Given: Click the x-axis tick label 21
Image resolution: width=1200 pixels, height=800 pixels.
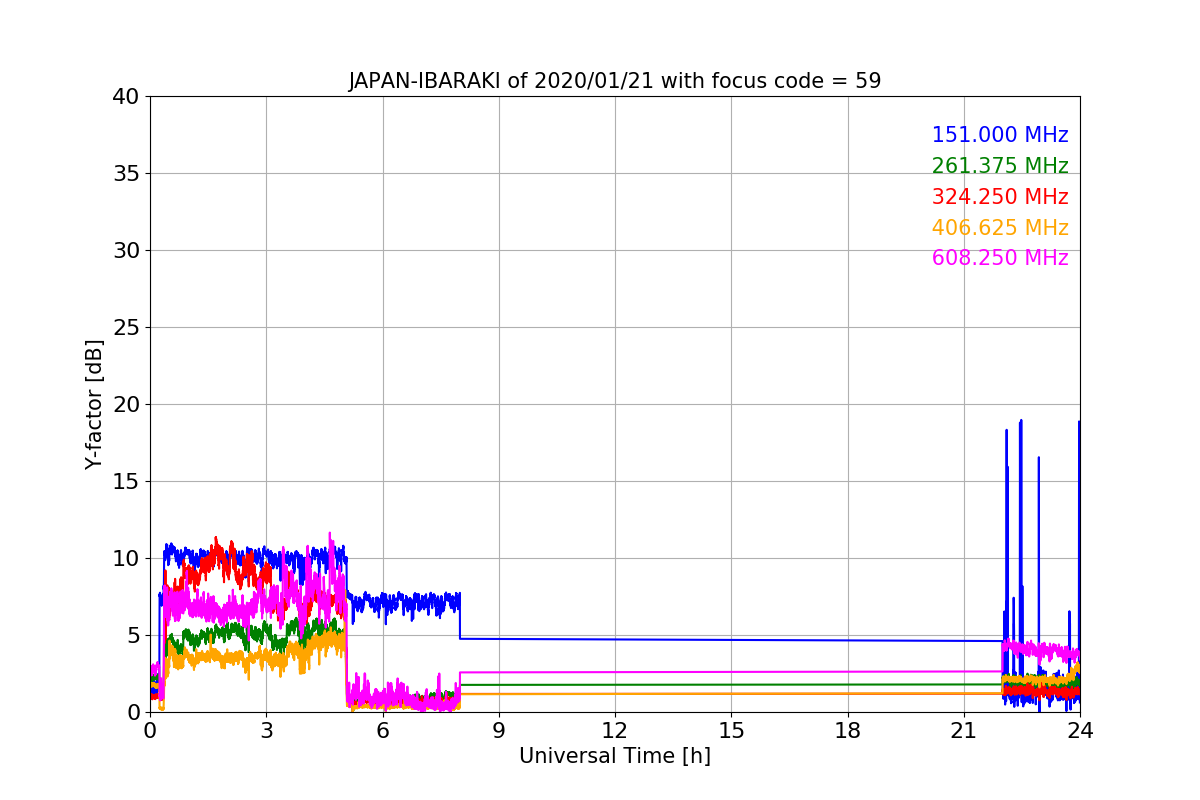Looking at the screenshot, I should 964,731.
